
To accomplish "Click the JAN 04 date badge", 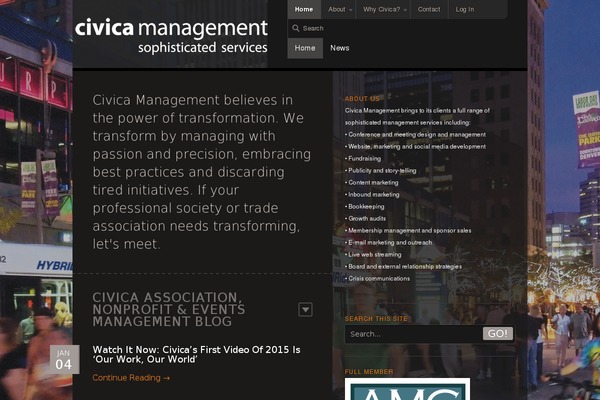I will tap(64, 359).
